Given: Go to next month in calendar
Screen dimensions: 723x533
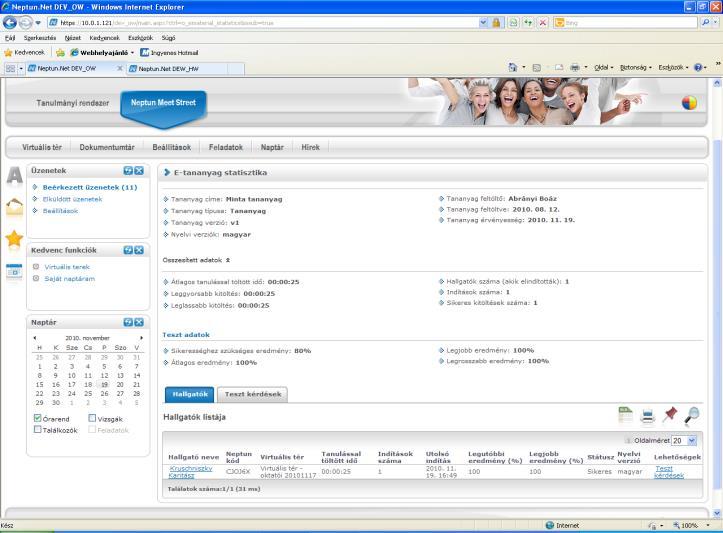Looking at the screenshot, I should point(142,338).
